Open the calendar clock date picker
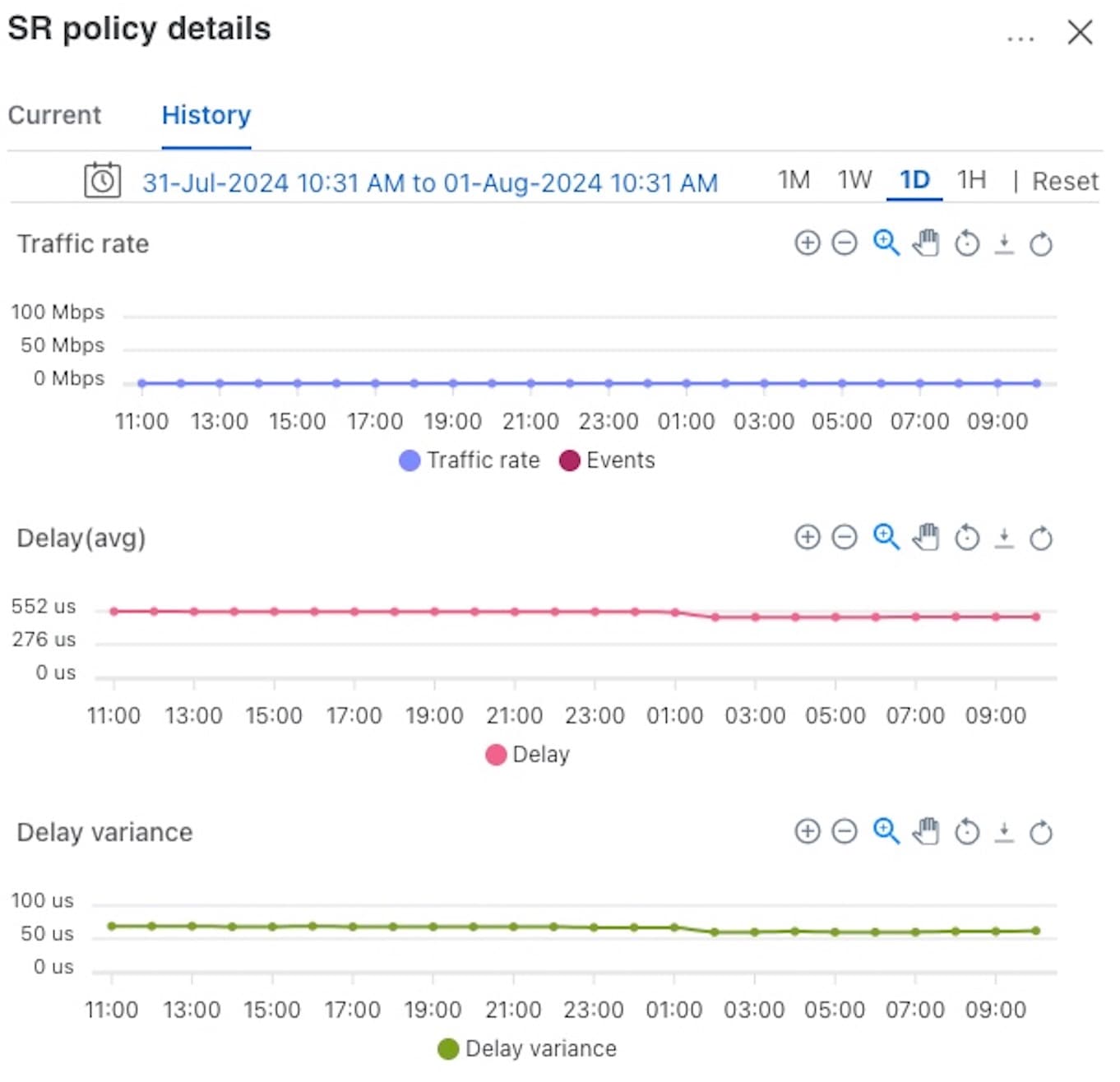 [103, 180]
